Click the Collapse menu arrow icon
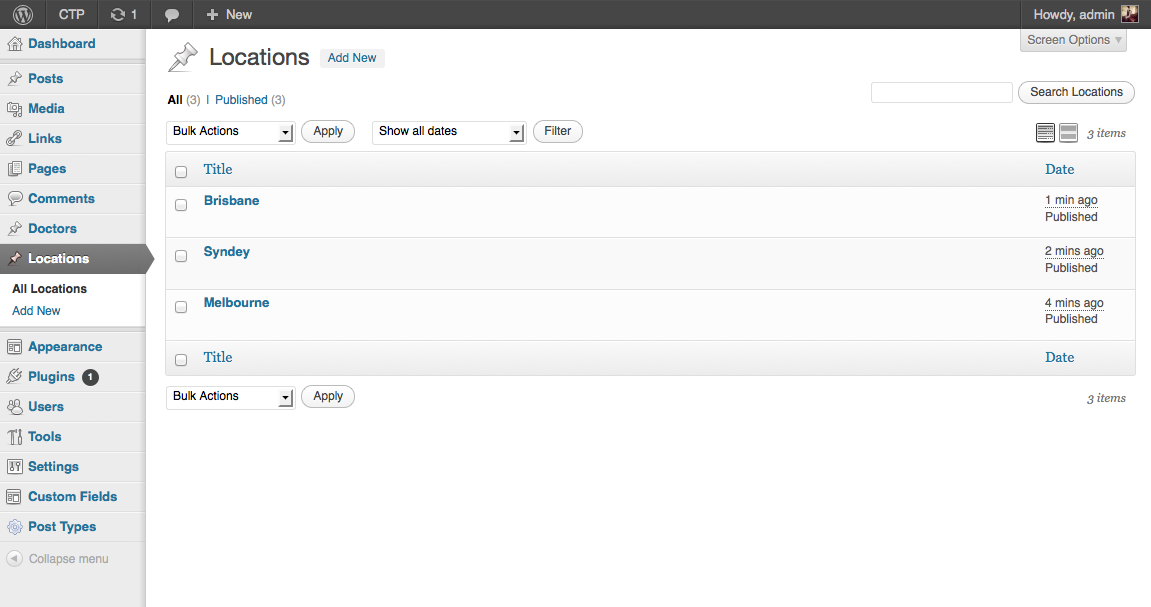This screenshot has width=1151, height=607. [x=14, y=559]
